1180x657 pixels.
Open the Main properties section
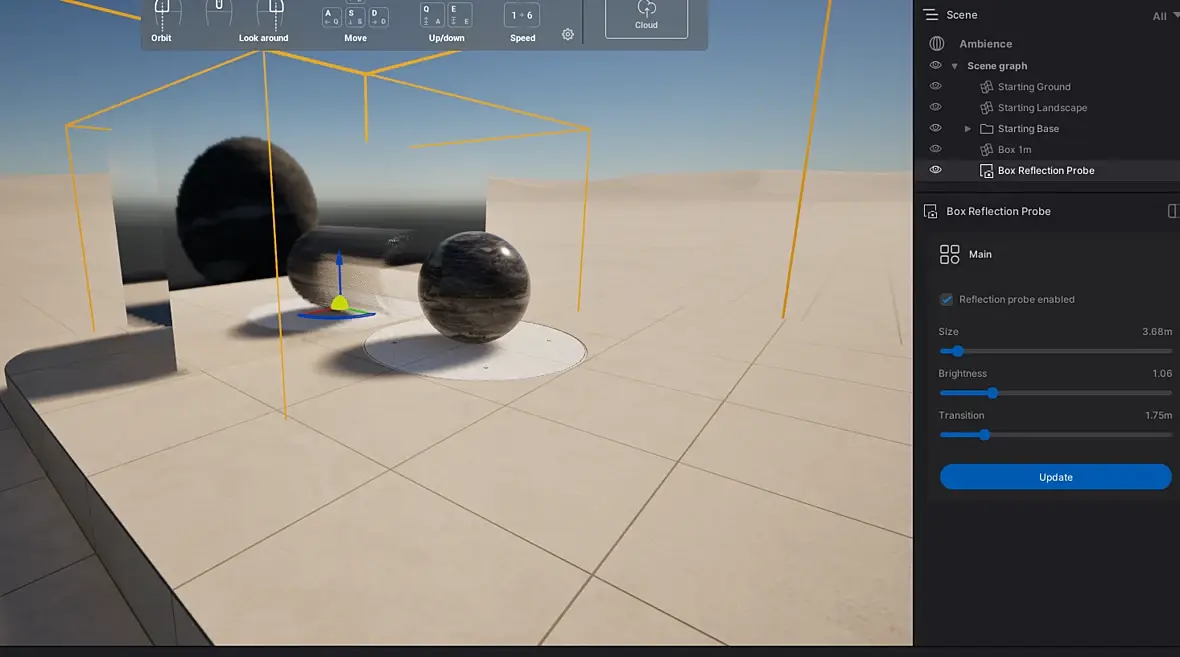[980, 254]
